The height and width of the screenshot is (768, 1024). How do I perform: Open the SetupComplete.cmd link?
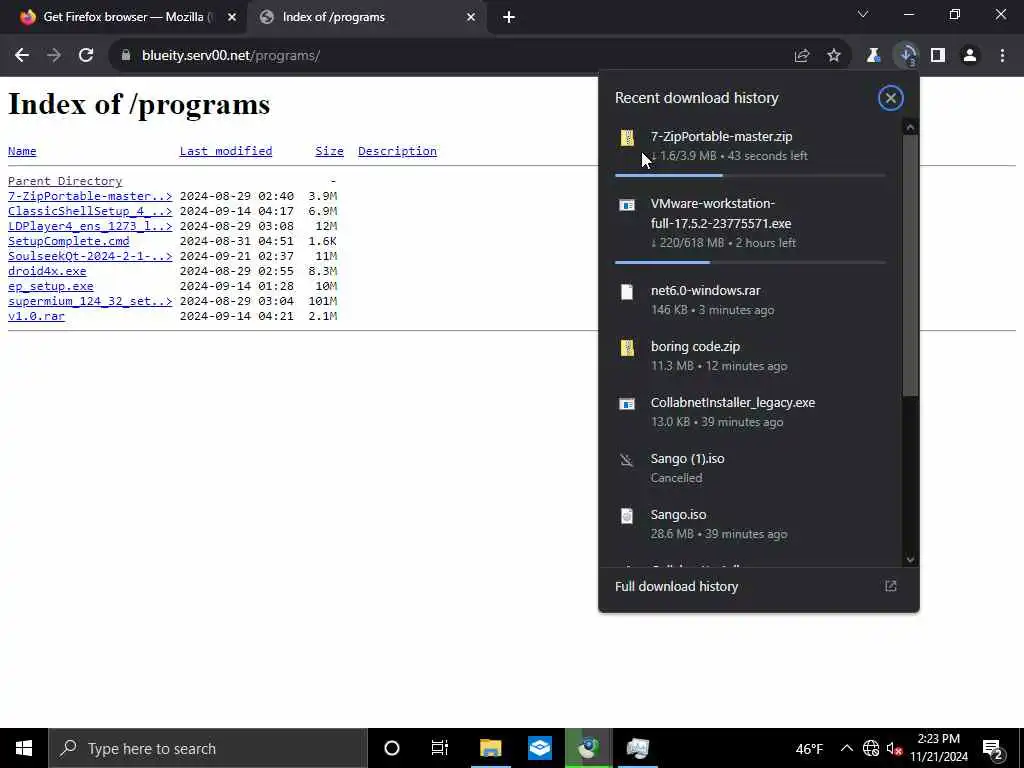click(69, 241)
